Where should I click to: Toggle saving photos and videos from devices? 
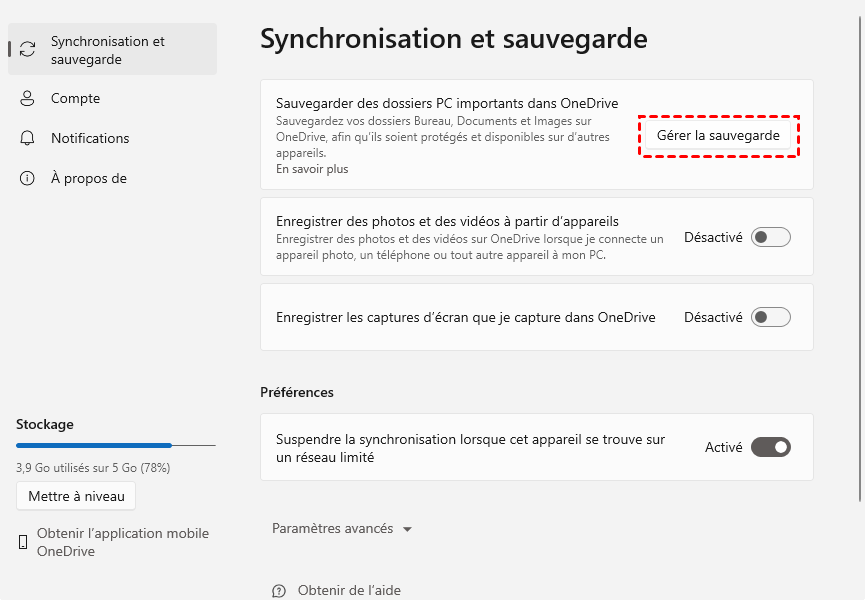tap(770, 237)
